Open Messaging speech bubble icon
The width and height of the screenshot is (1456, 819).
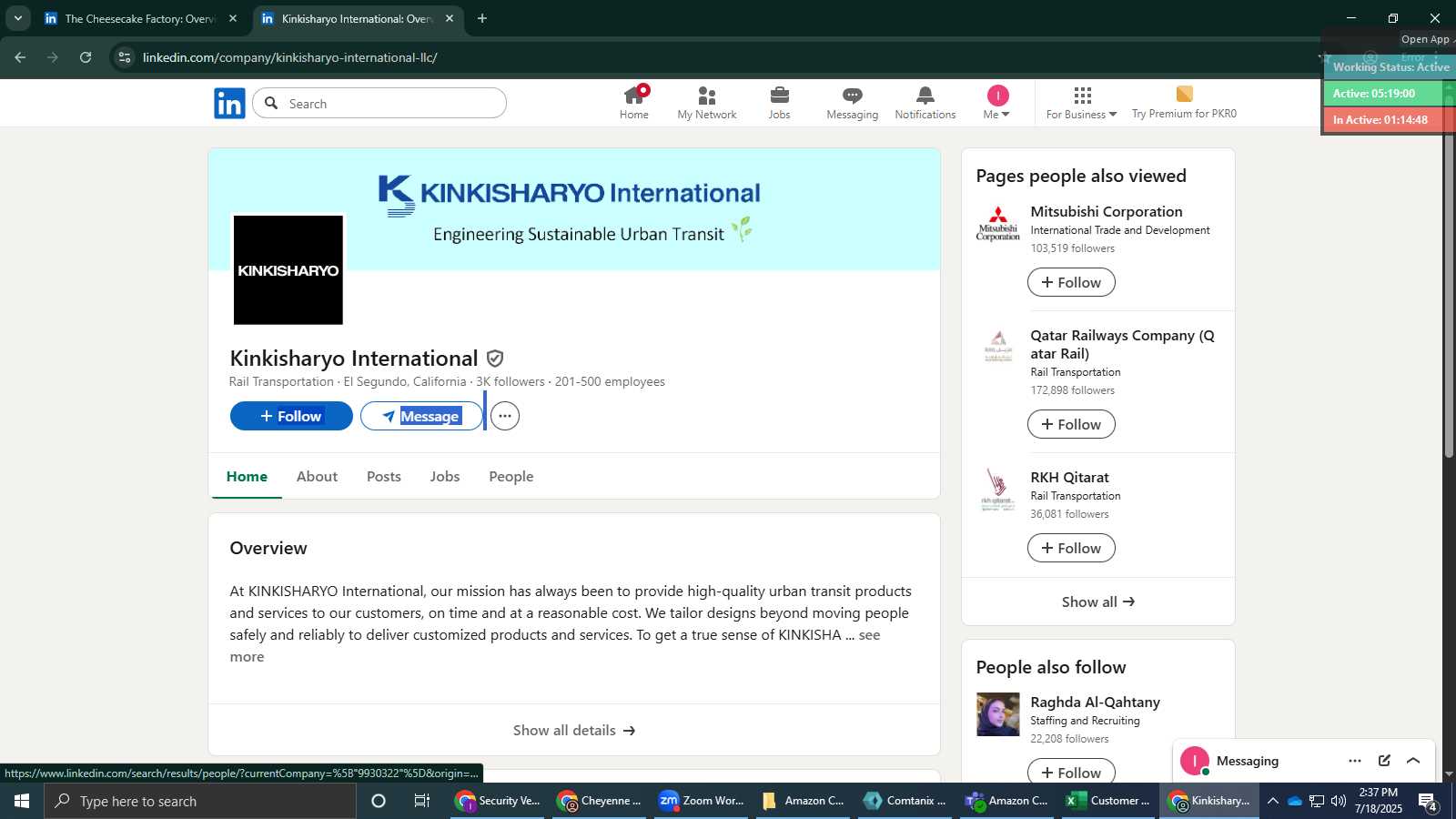[x=853, y=103]
